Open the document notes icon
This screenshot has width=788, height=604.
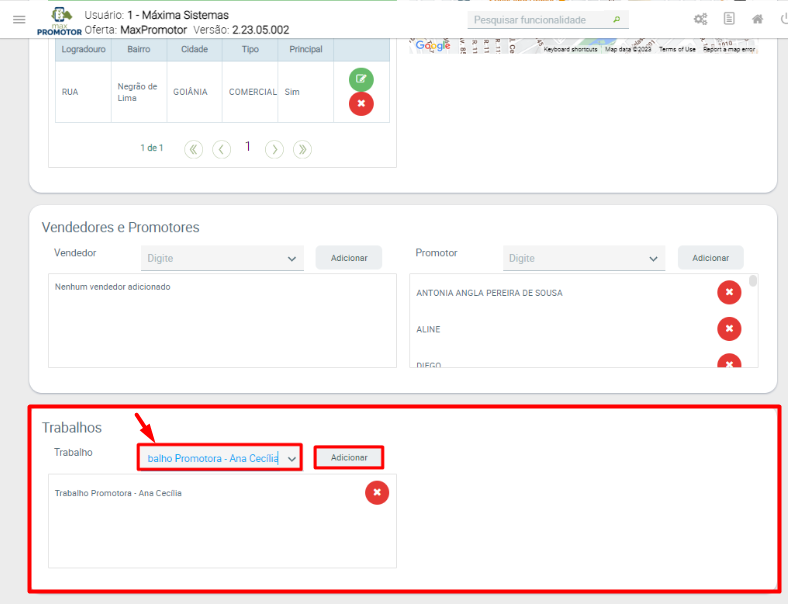tap(729, 19)
